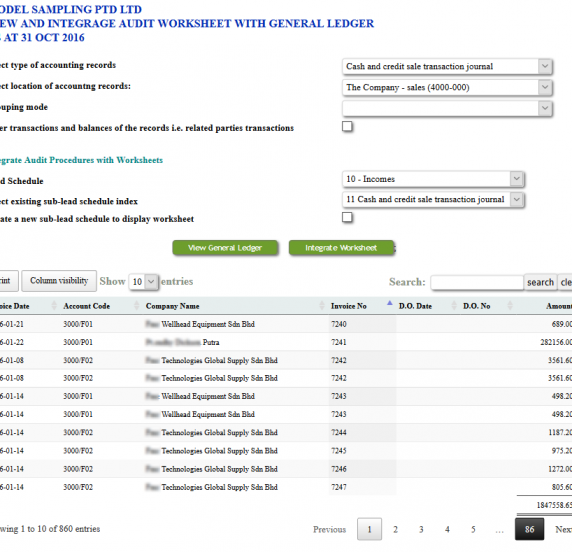Sort by Invoice Date column arrows
This screenshot has width=572, height=552.
pos(54,305)
